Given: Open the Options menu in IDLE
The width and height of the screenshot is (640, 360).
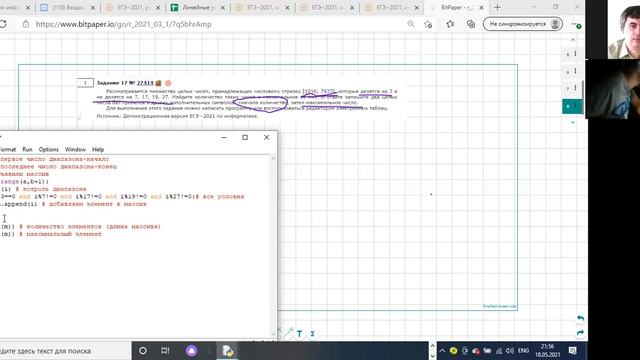Looking at the screenshot, I should pyautogui.click(x=49, y=149).
